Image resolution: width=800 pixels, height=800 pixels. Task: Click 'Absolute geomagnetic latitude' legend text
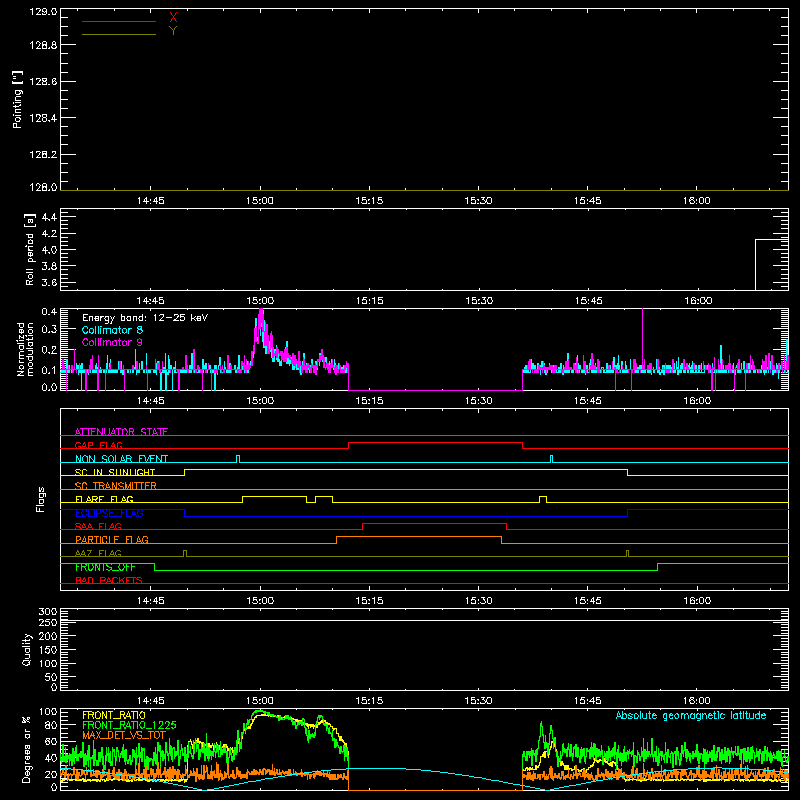pos(691,715)
